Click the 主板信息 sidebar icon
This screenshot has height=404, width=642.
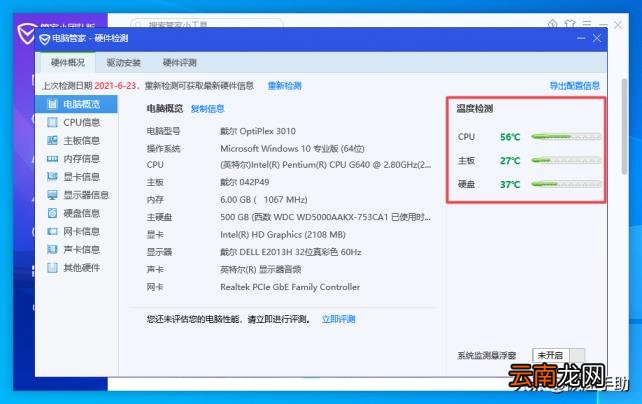click(52, 140)
